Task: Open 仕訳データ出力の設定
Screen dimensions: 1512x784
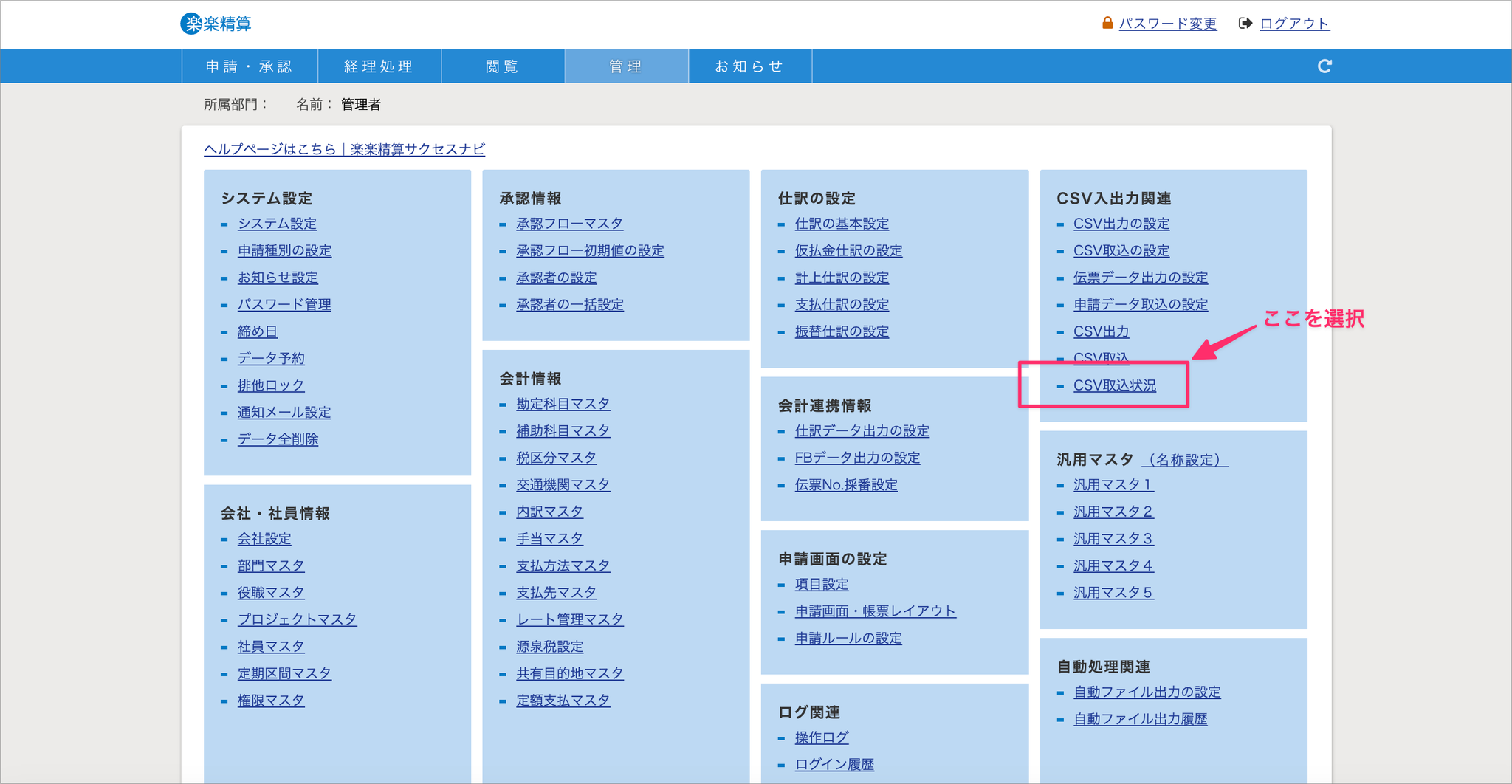Action: coord(862,431)
